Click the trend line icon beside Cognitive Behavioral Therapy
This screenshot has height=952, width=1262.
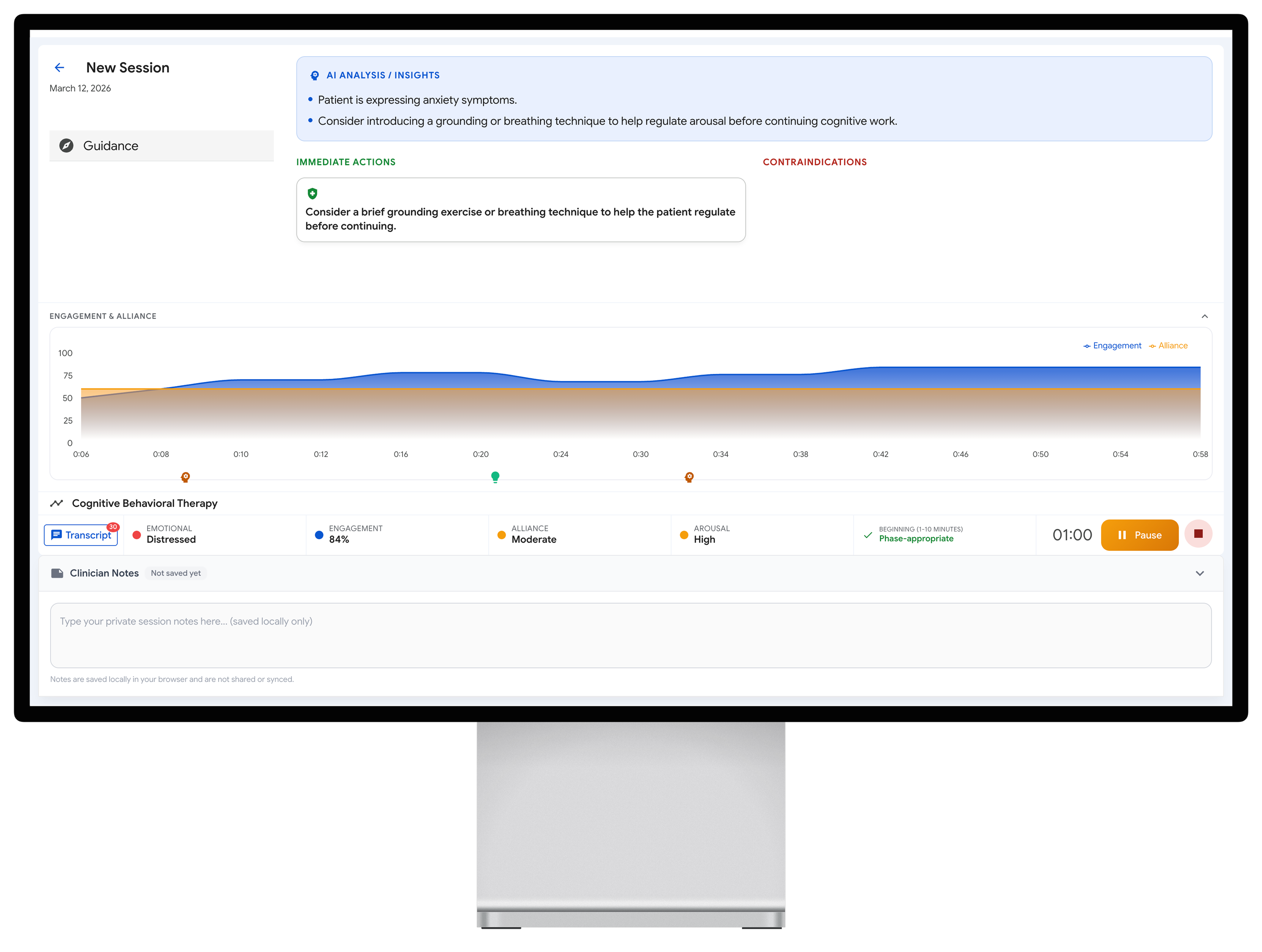coord(56,503)
